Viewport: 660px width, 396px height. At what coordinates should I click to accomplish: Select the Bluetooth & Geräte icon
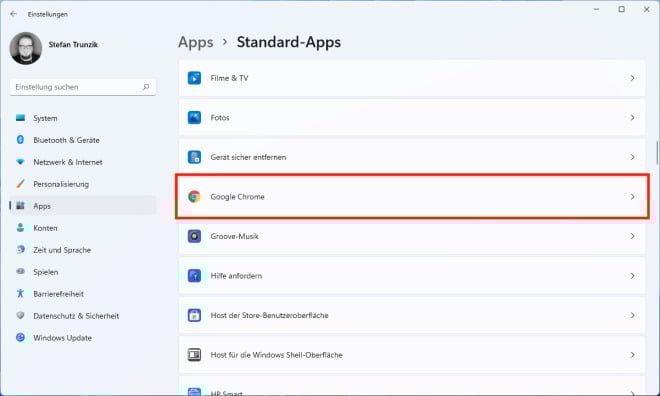click(x=20, y=140)
